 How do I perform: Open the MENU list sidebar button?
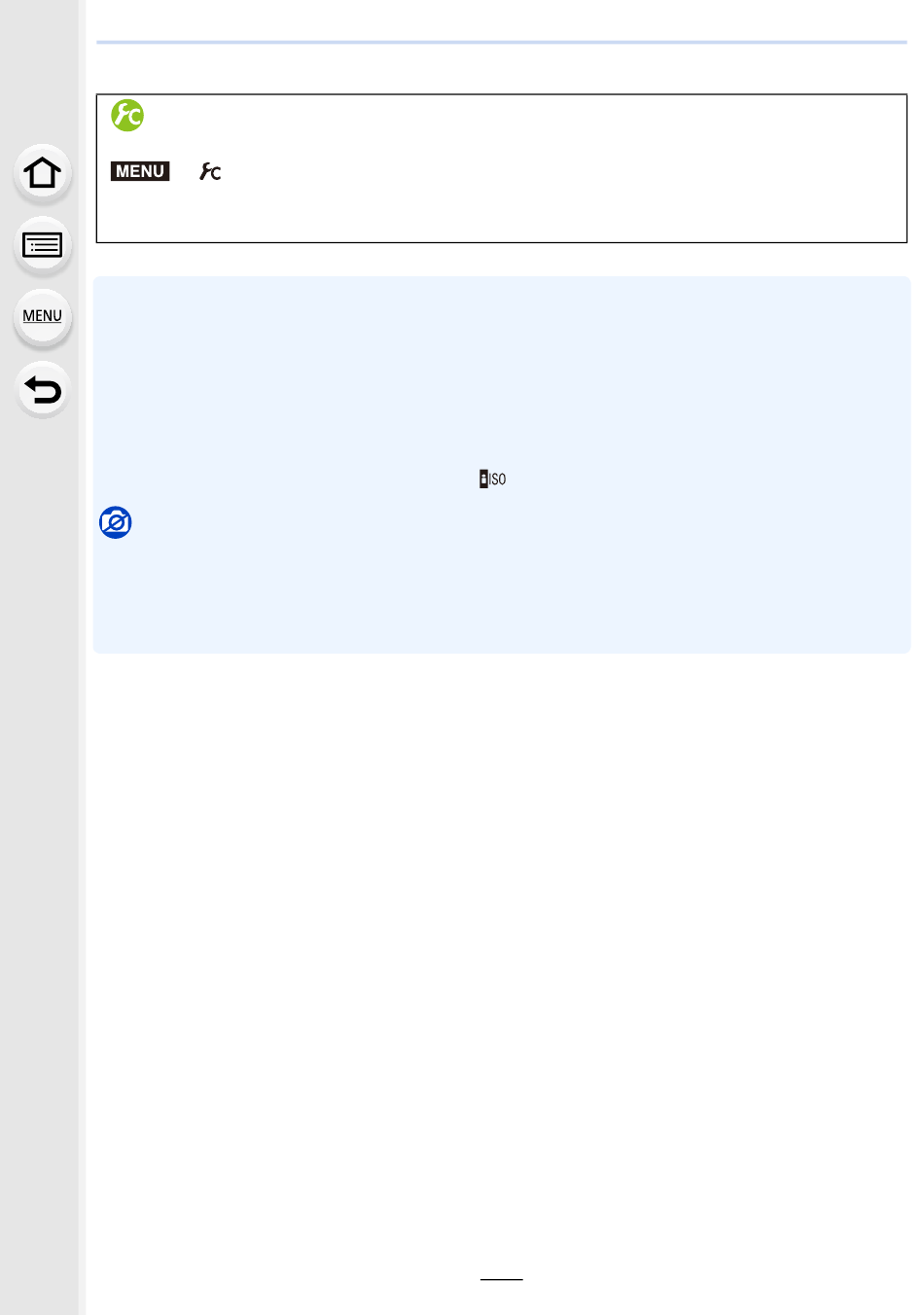point(43,317)
